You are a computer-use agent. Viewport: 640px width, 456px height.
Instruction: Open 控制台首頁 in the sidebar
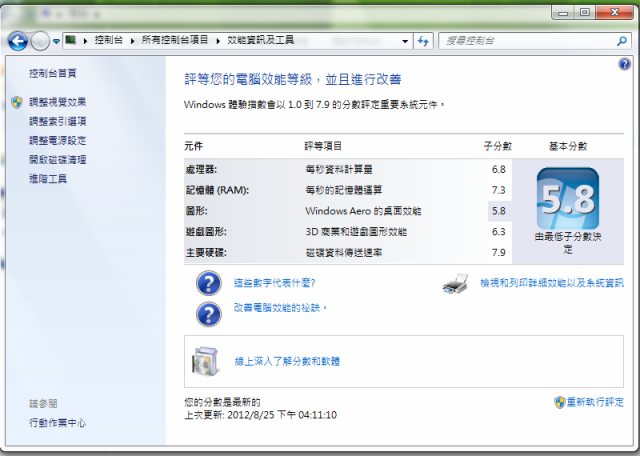(53, 73)
